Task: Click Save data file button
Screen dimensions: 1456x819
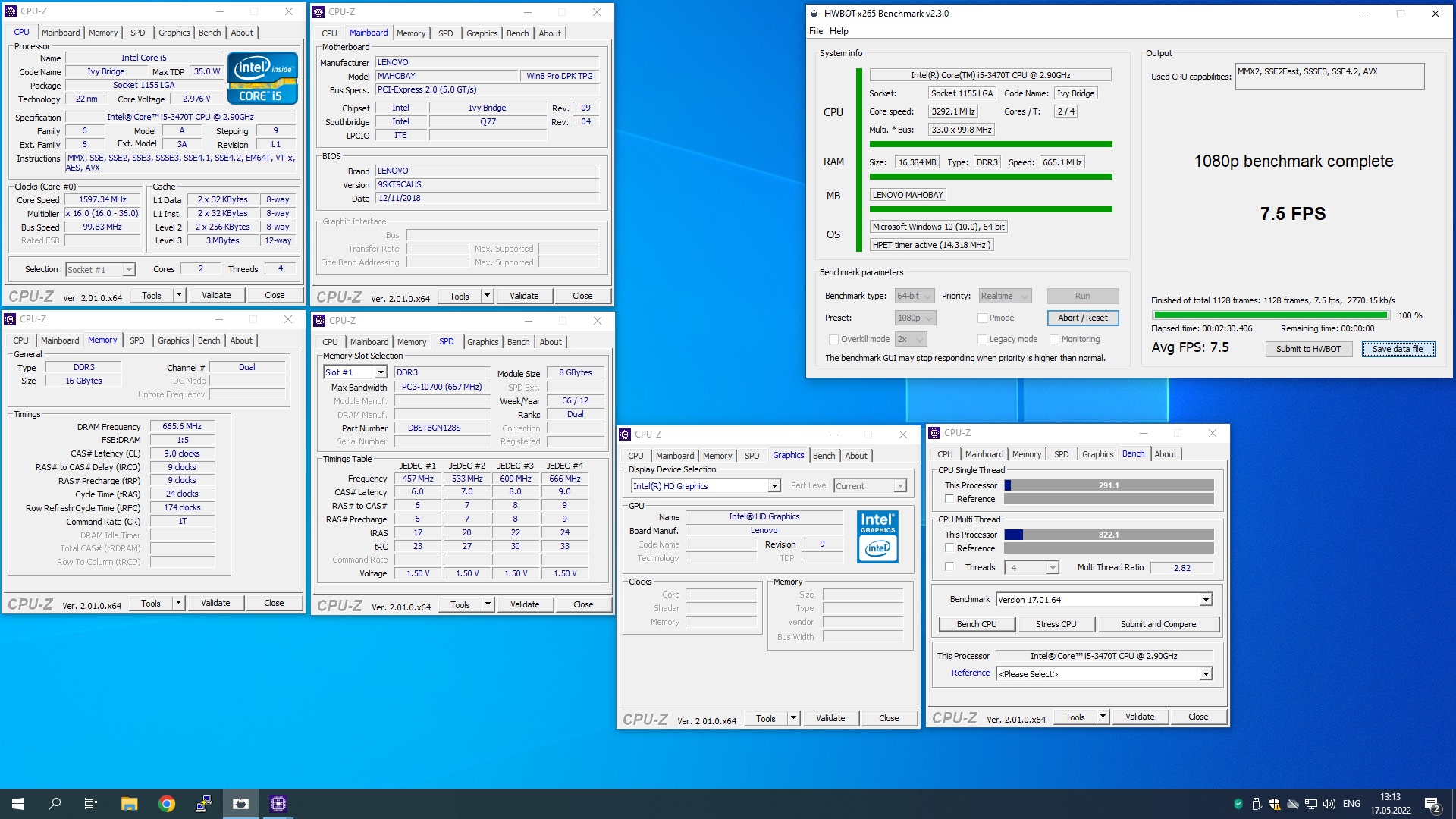Action: coord(1398,349)
